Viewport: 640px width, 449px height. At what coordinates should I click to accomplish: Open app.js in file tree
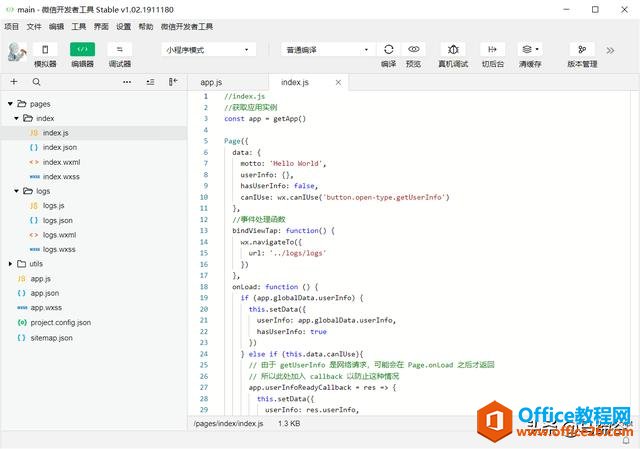[94, 279]
